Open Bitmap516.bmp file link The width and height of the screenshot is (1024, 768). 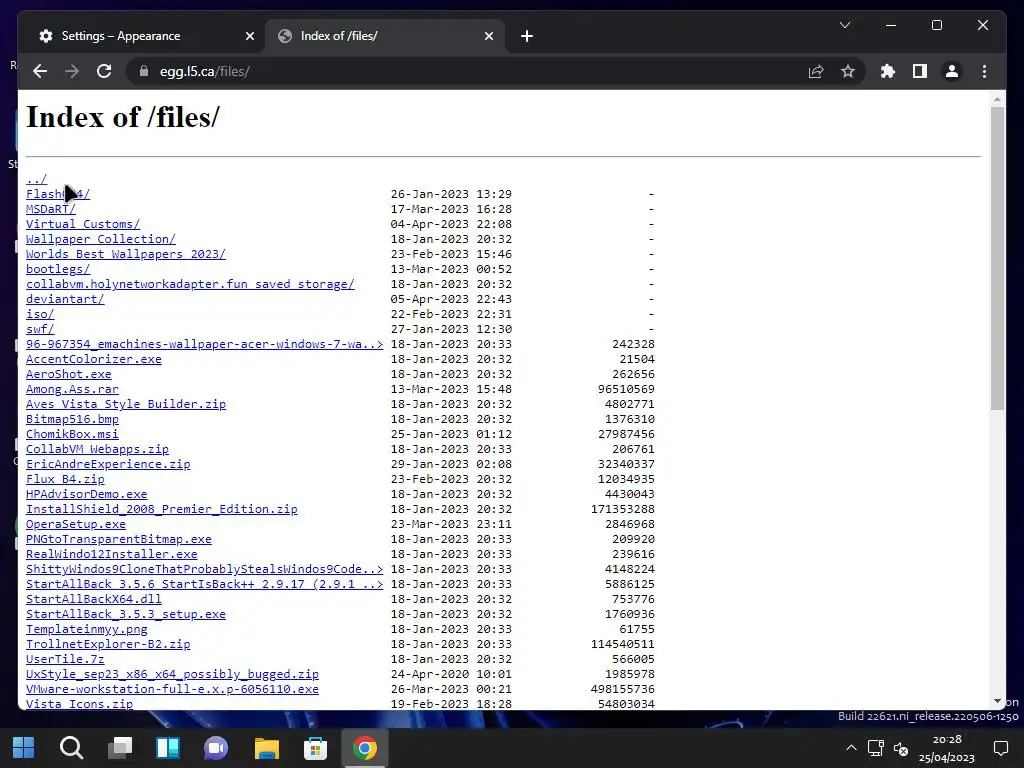coord(72,419)
